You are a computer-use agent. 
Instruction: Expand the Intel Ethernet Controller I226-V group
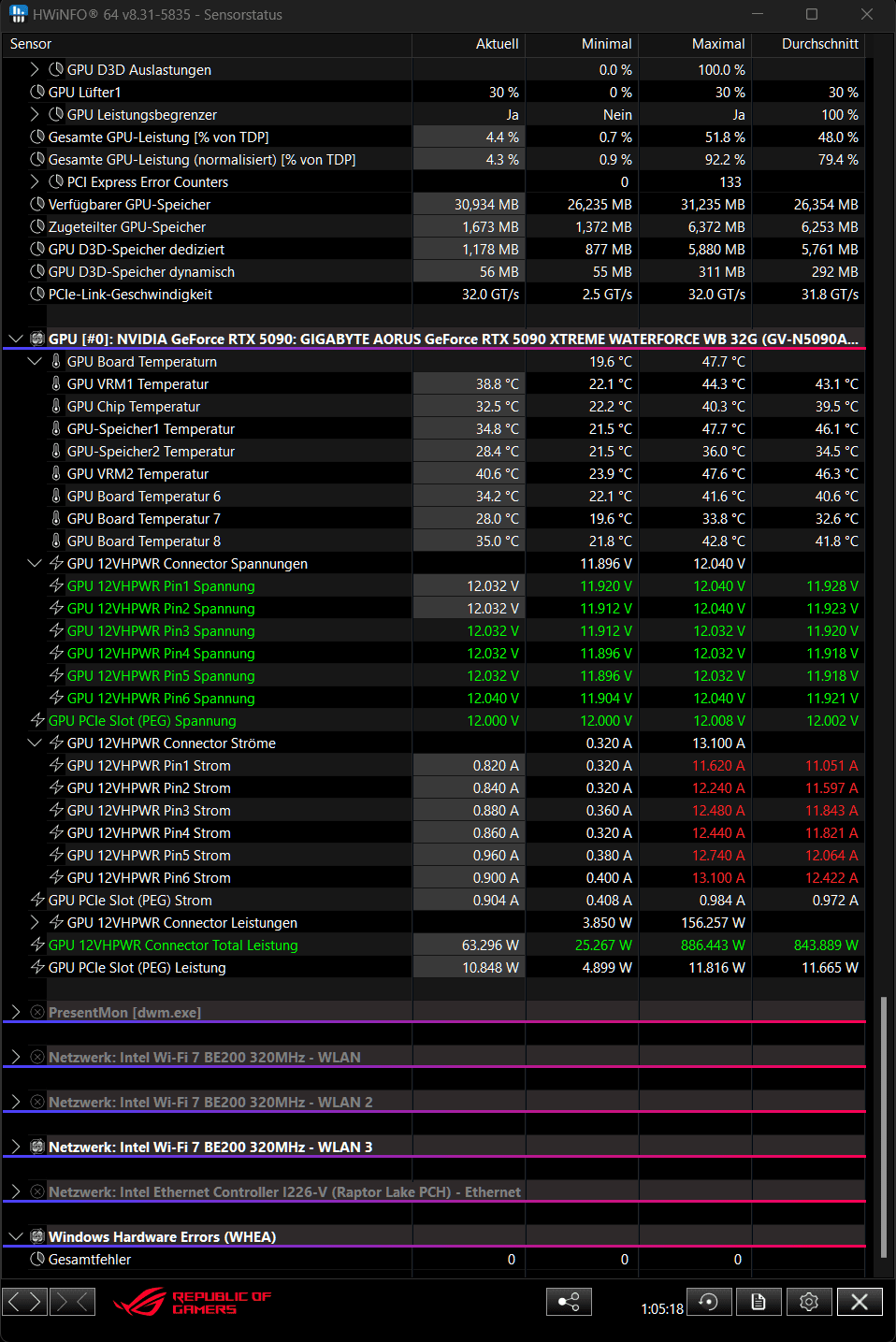(x=15, y=1192)
